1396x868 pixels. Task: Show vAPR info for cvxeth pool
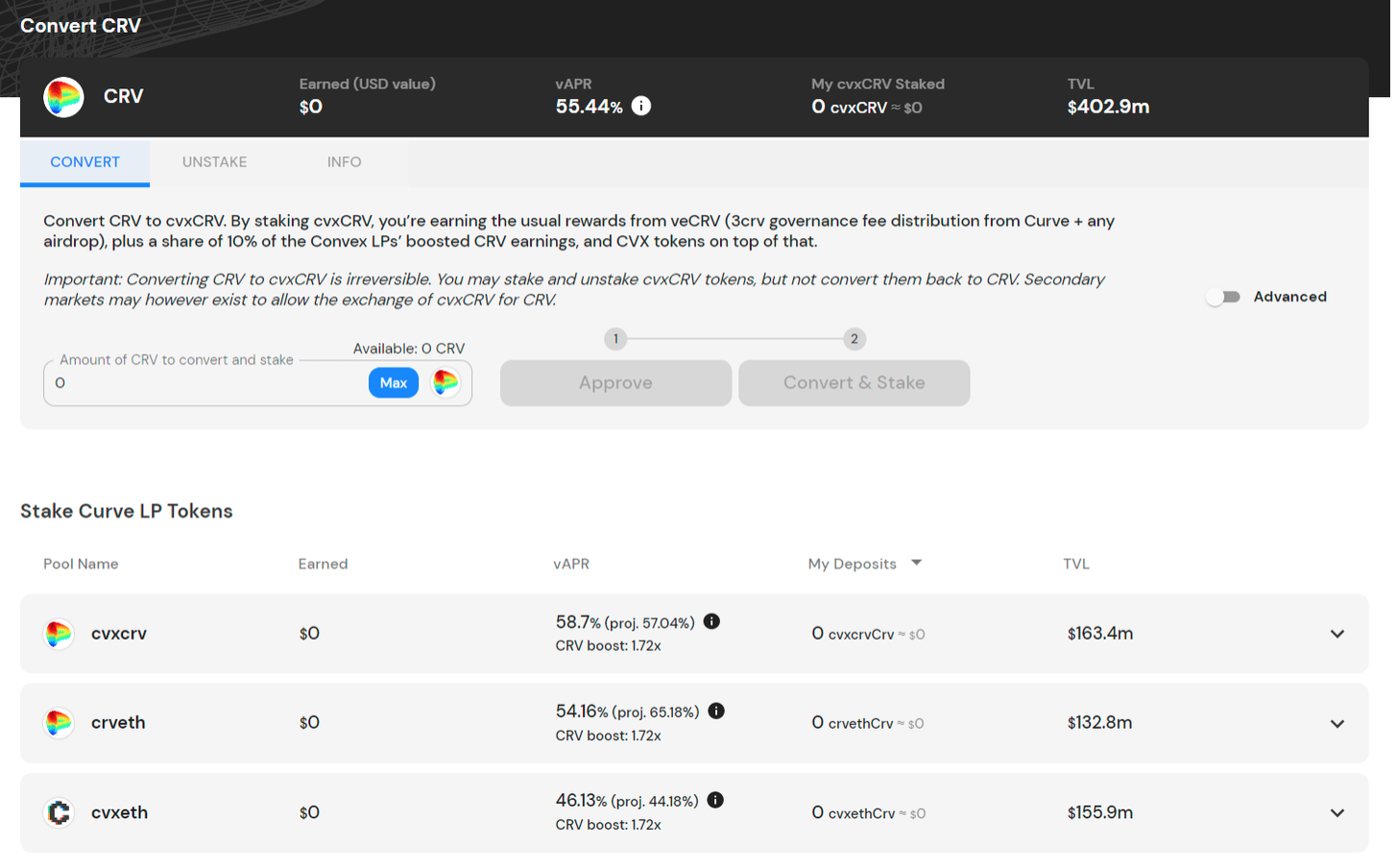[717, 802]
